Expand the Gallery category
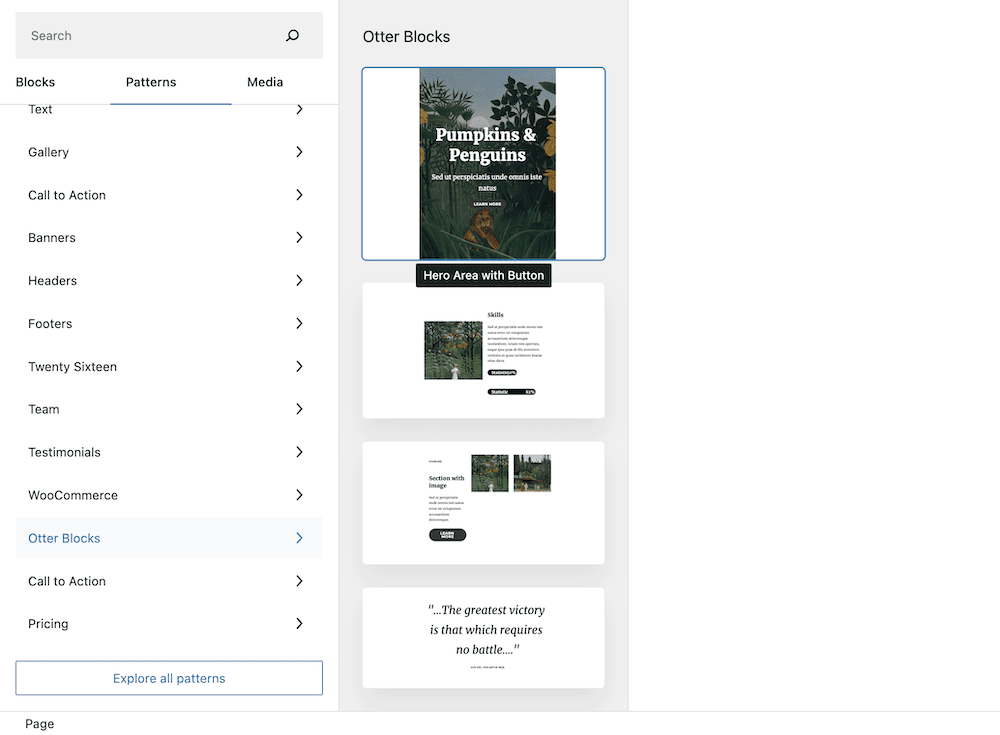Screen dimensions: 1000x735 168,152
